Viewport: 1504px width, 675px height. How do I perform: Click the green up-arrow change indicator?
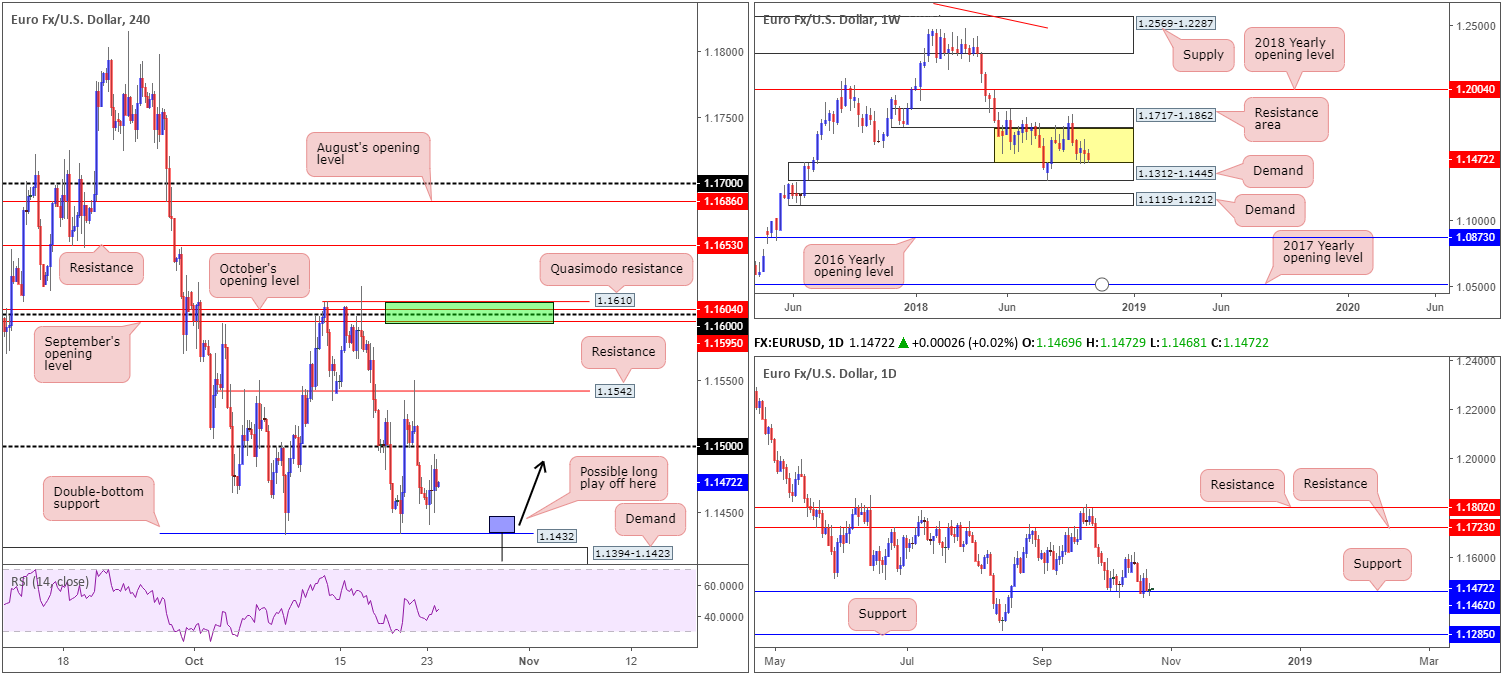pyautogui.click(x=903, y=343)
